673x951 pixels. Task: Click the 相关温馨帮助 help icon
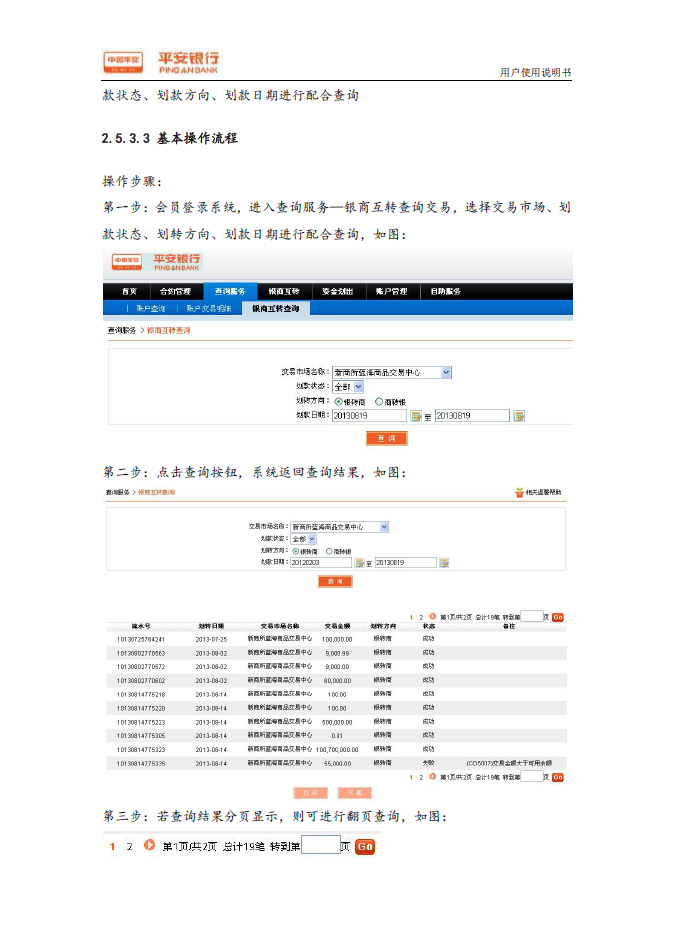click(x=519, y=492)
